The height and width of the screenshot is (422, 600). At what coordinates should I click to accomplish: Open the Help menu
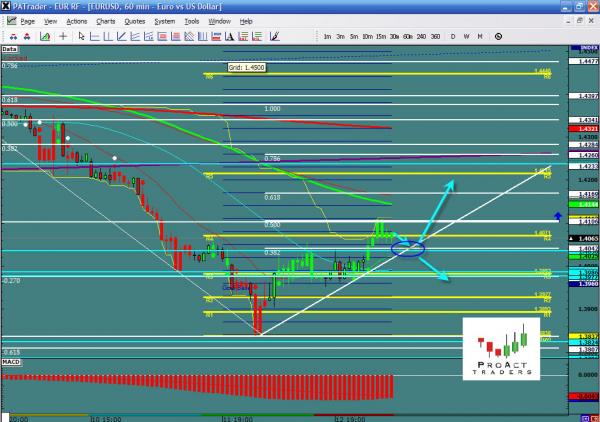point(246,20)
